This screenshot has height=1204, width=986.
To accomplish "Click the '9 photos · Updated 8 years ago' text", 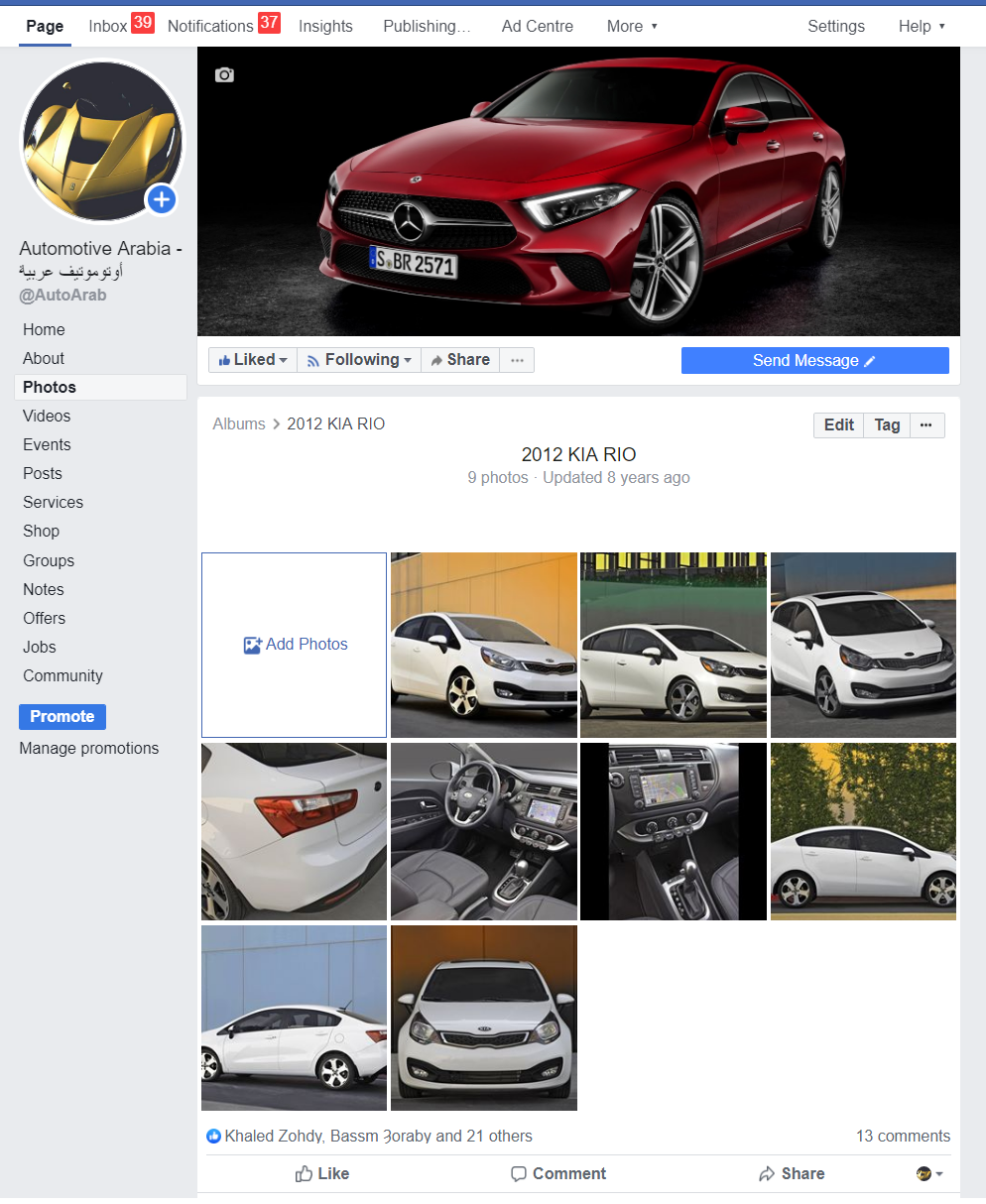I will click(x=578, y=477).
